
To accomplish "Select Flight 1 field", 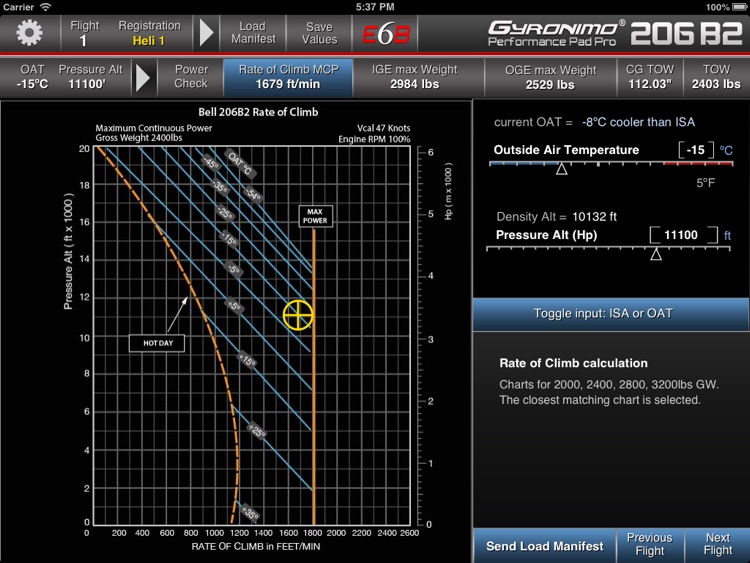I will [84, 33].
